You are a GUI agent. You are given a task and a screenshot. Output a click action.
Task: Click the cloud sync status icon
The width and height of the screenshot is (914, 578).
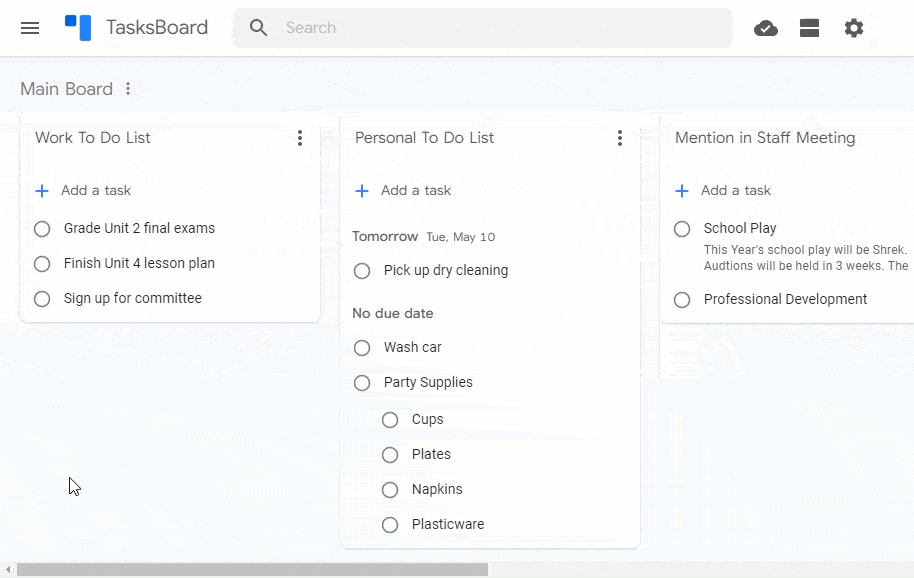[765, 28]
